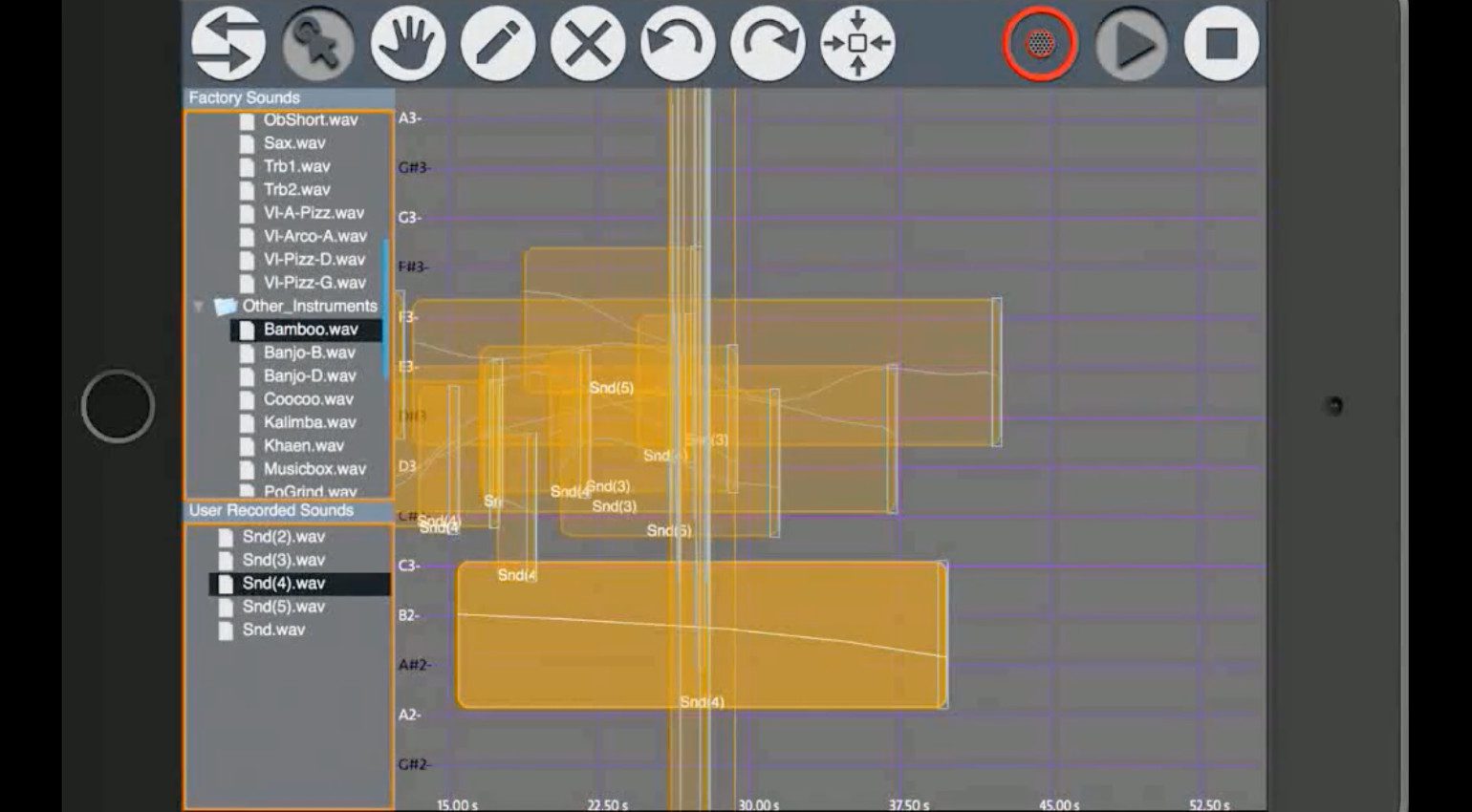Select Banjo-D.wav sound
Image resolution: width=1472 pixels, height=812 pixels.
point(310,375)
